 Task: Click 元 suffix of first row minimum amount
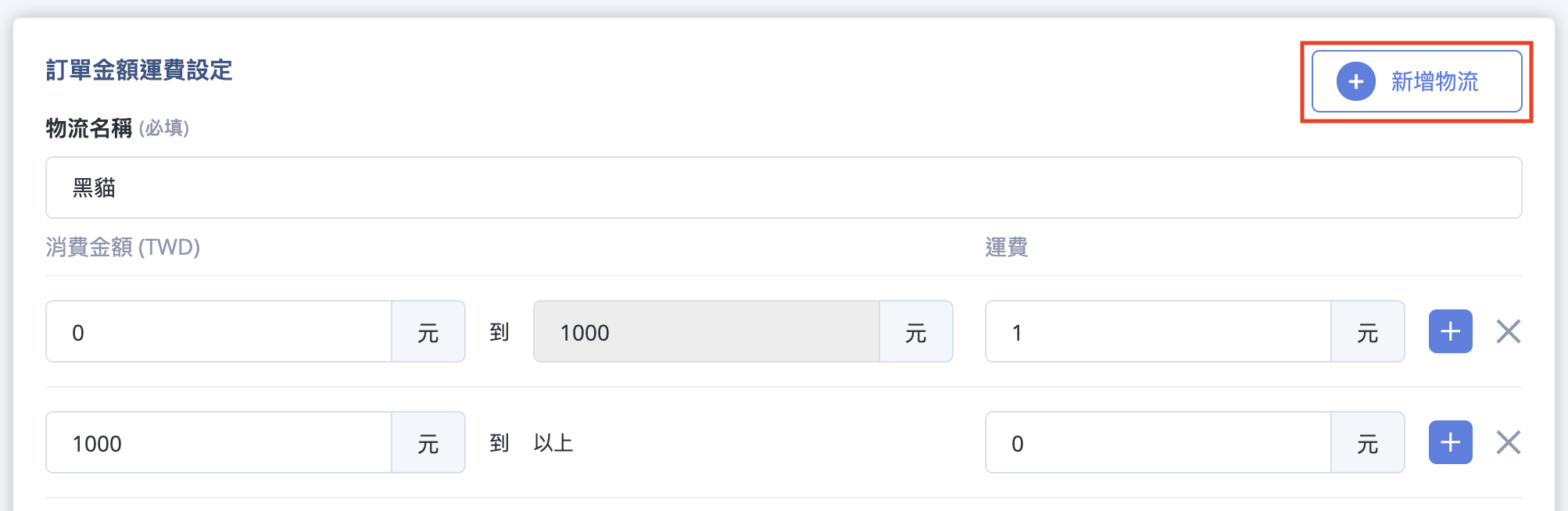428,331
